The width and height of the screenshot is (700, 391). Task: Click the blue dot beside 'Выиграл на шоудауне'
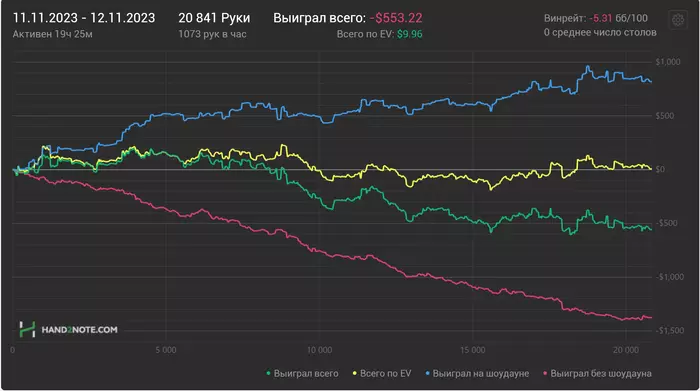click(x=428, y=373)
